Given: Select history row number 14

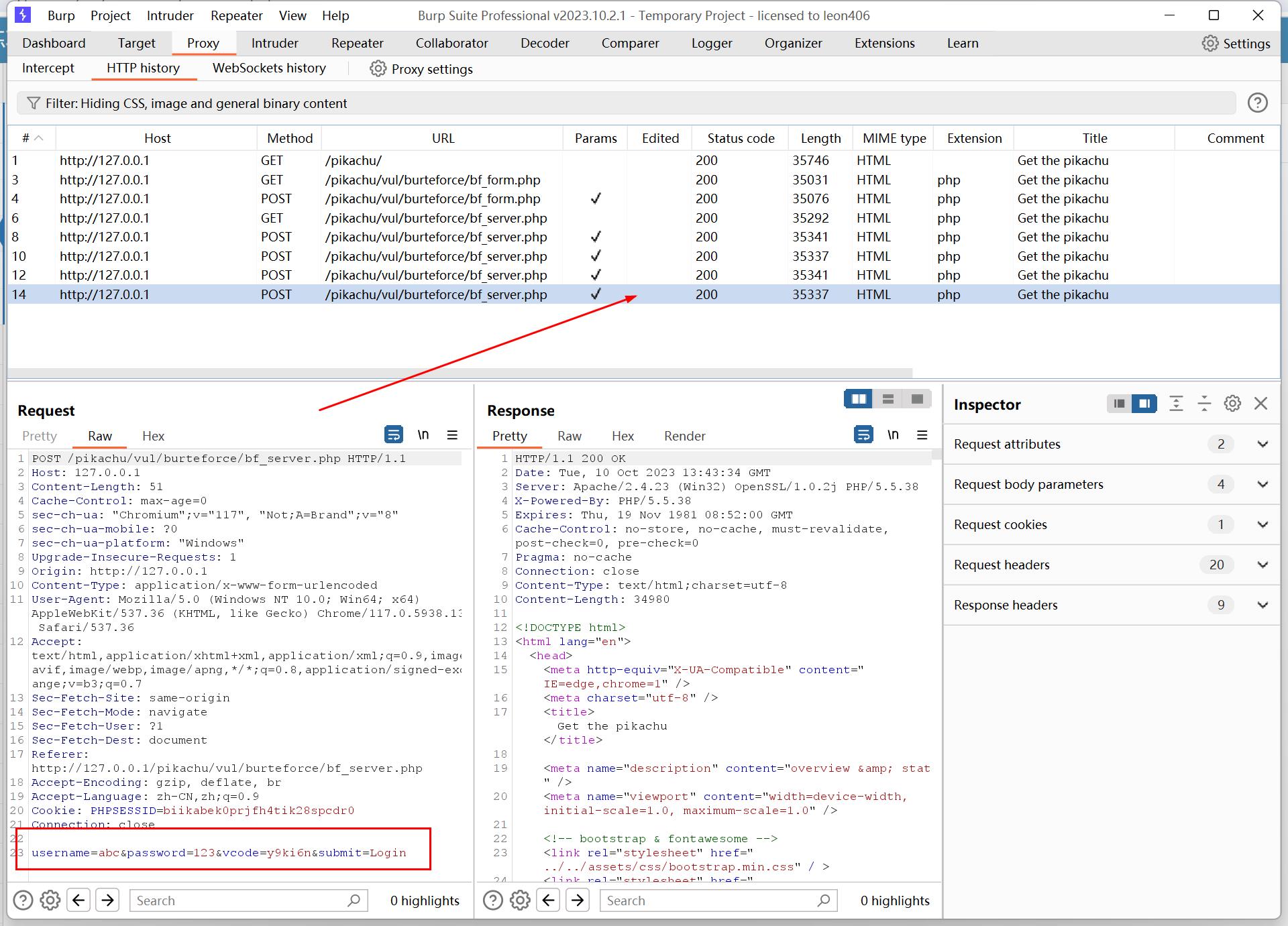Looking at the screenshot, I should click(643, 294).
